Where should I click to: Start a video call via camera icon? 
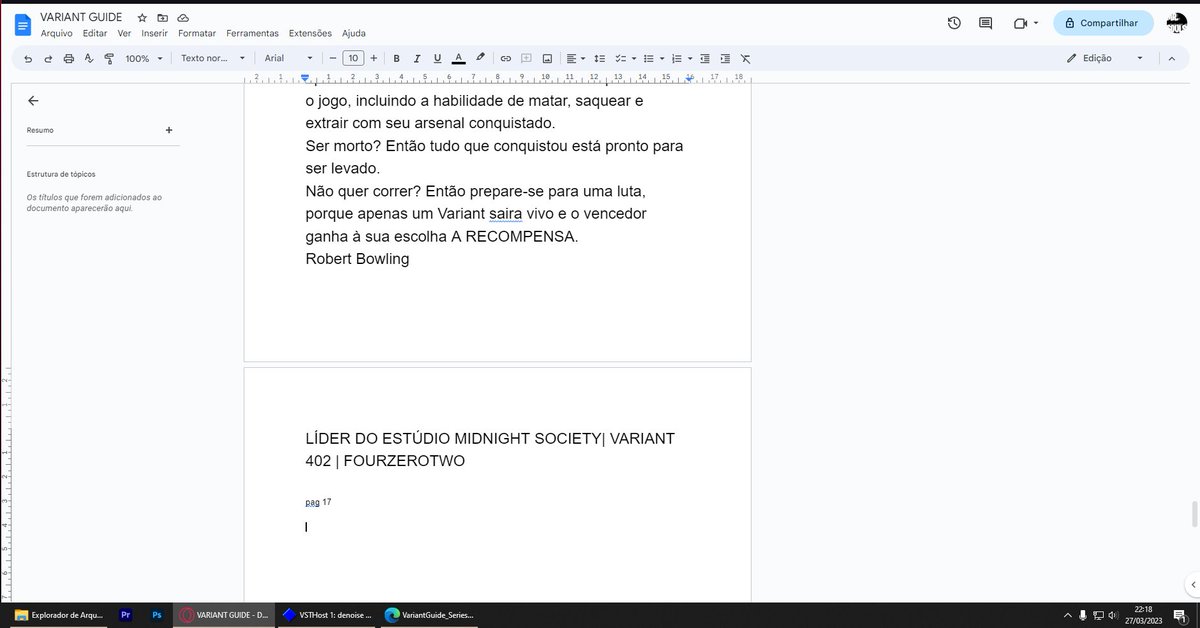1020,23
